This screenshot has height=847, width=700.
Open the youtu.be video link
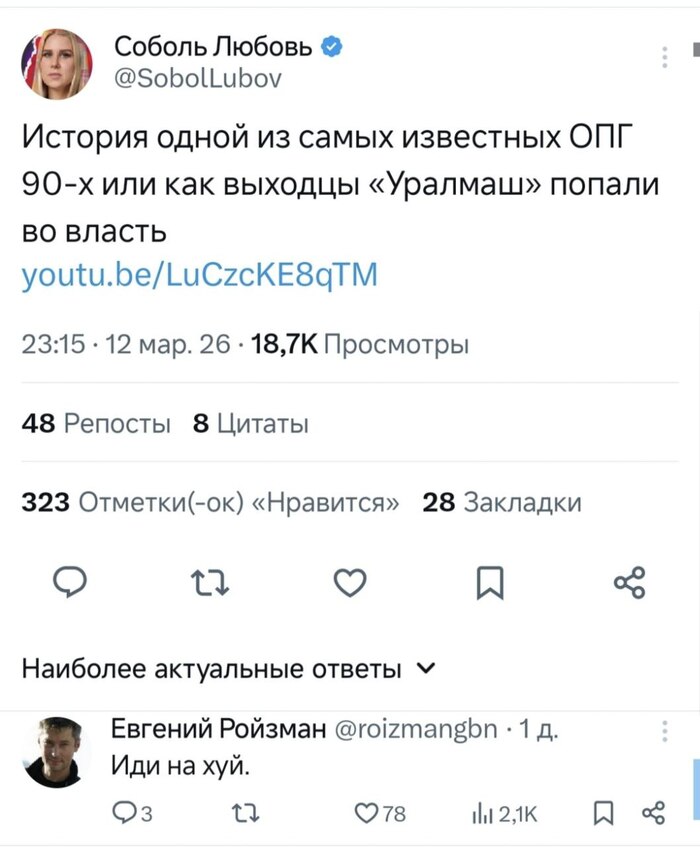200,274
